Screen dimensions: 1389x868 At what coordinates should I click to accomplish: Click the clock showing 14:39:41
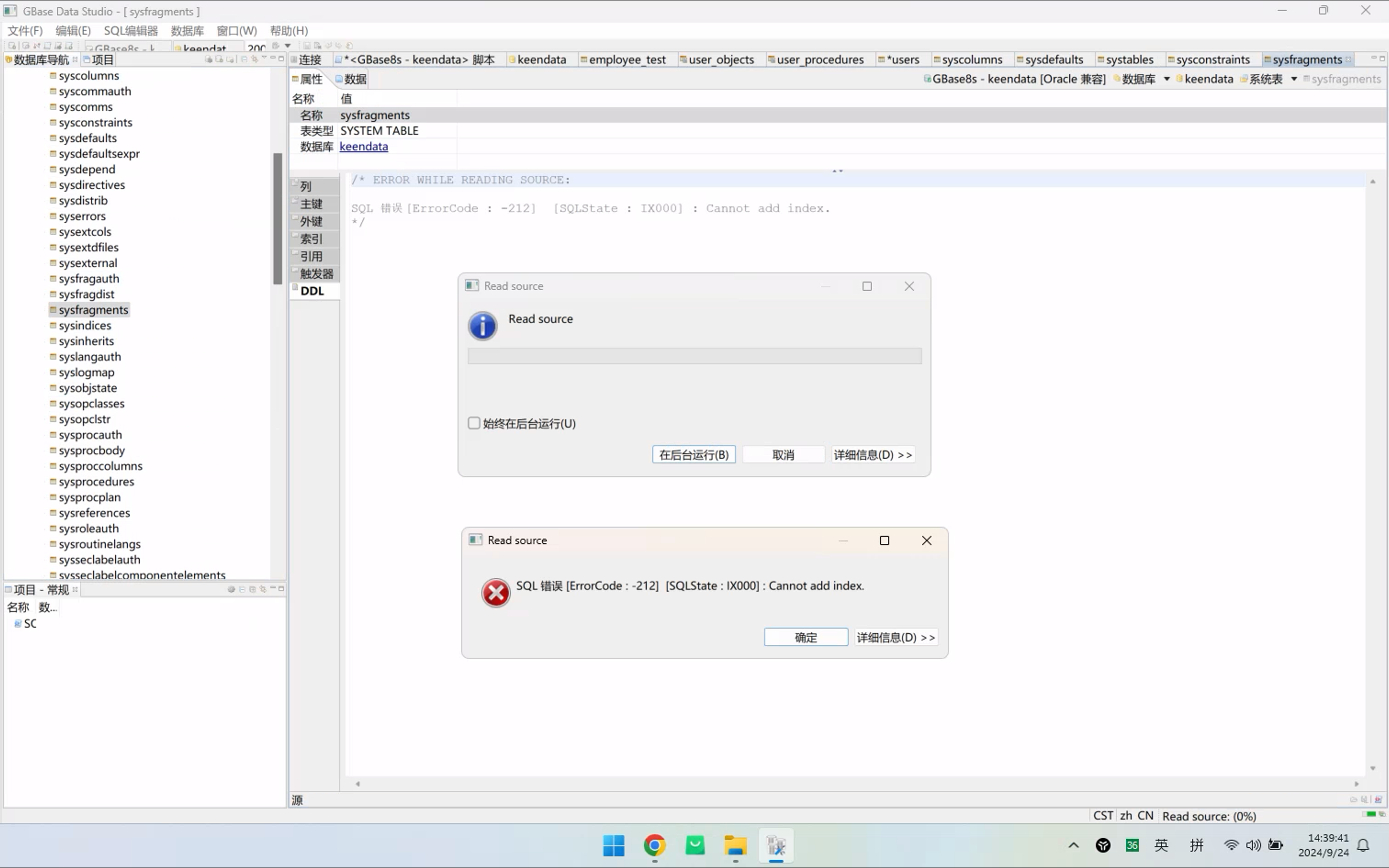click(x=1327, y=838)
